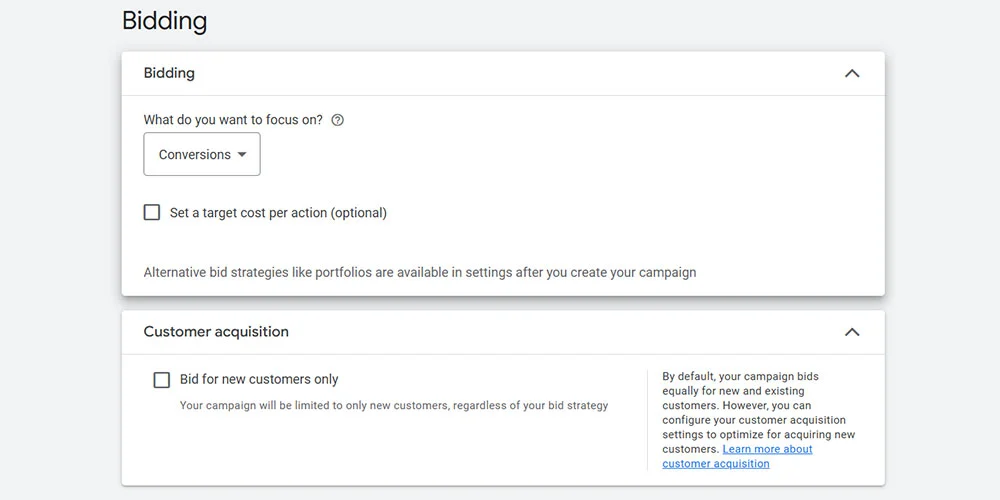Click the 'Set a target cost per action (optional)' label
This screenshot has width=1000, height=500.
(x=278, y=213)
